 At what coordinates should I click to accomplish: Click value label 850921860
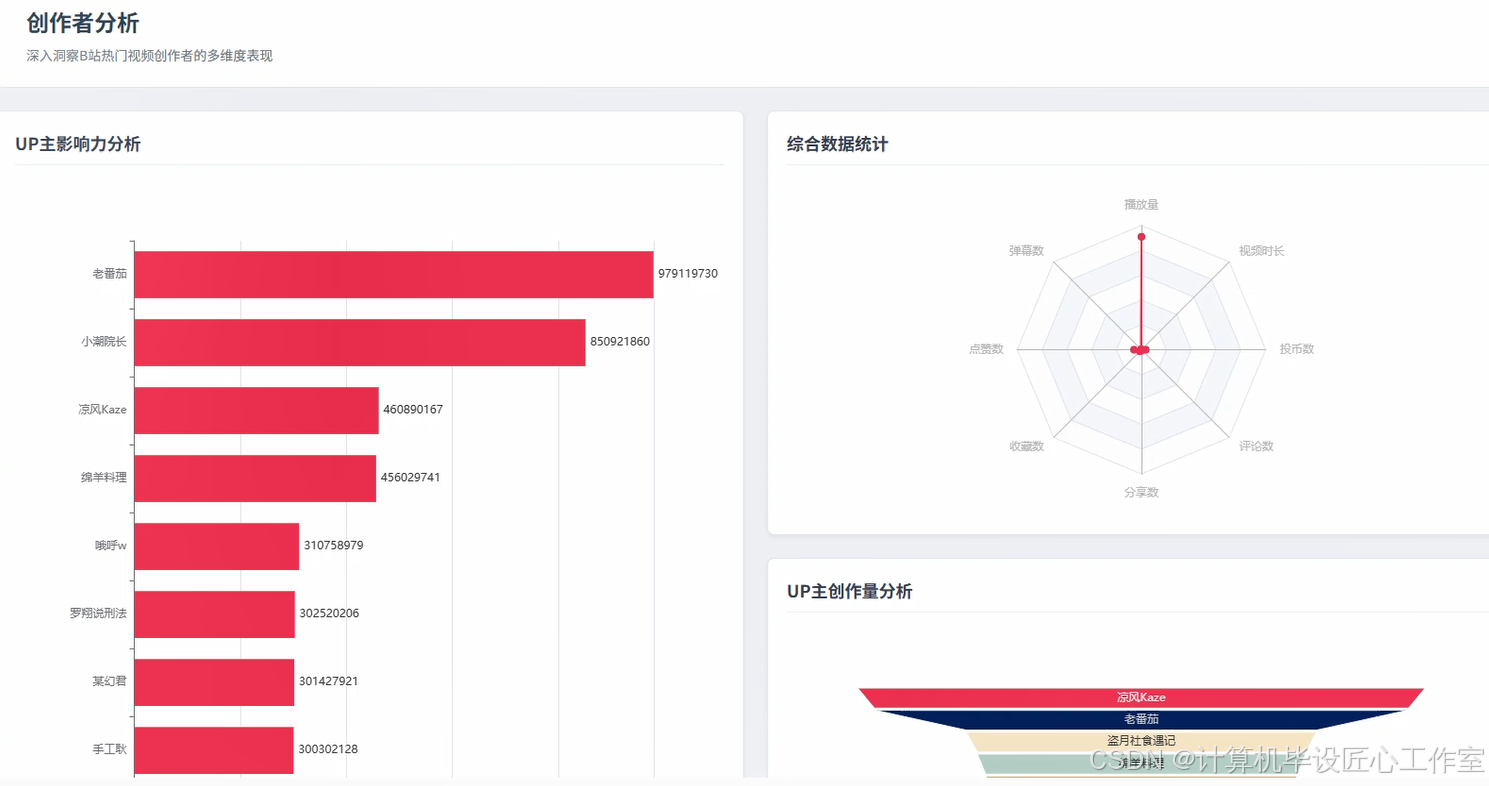click(x=620, y=342)
